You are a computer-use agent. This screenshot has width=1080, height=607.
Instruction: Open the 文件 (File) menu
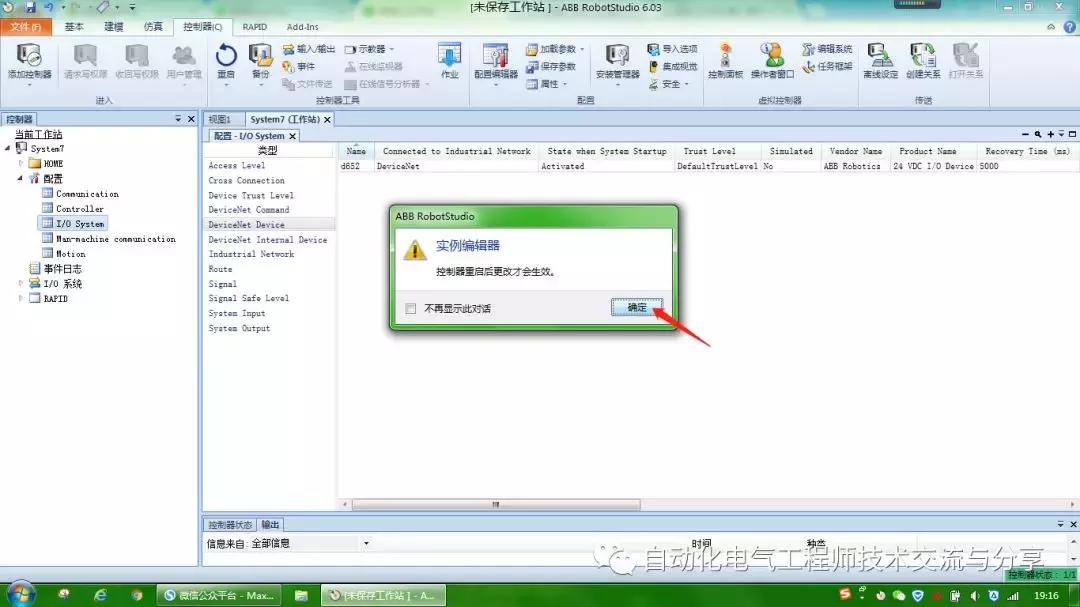click(x=25, y=27)
